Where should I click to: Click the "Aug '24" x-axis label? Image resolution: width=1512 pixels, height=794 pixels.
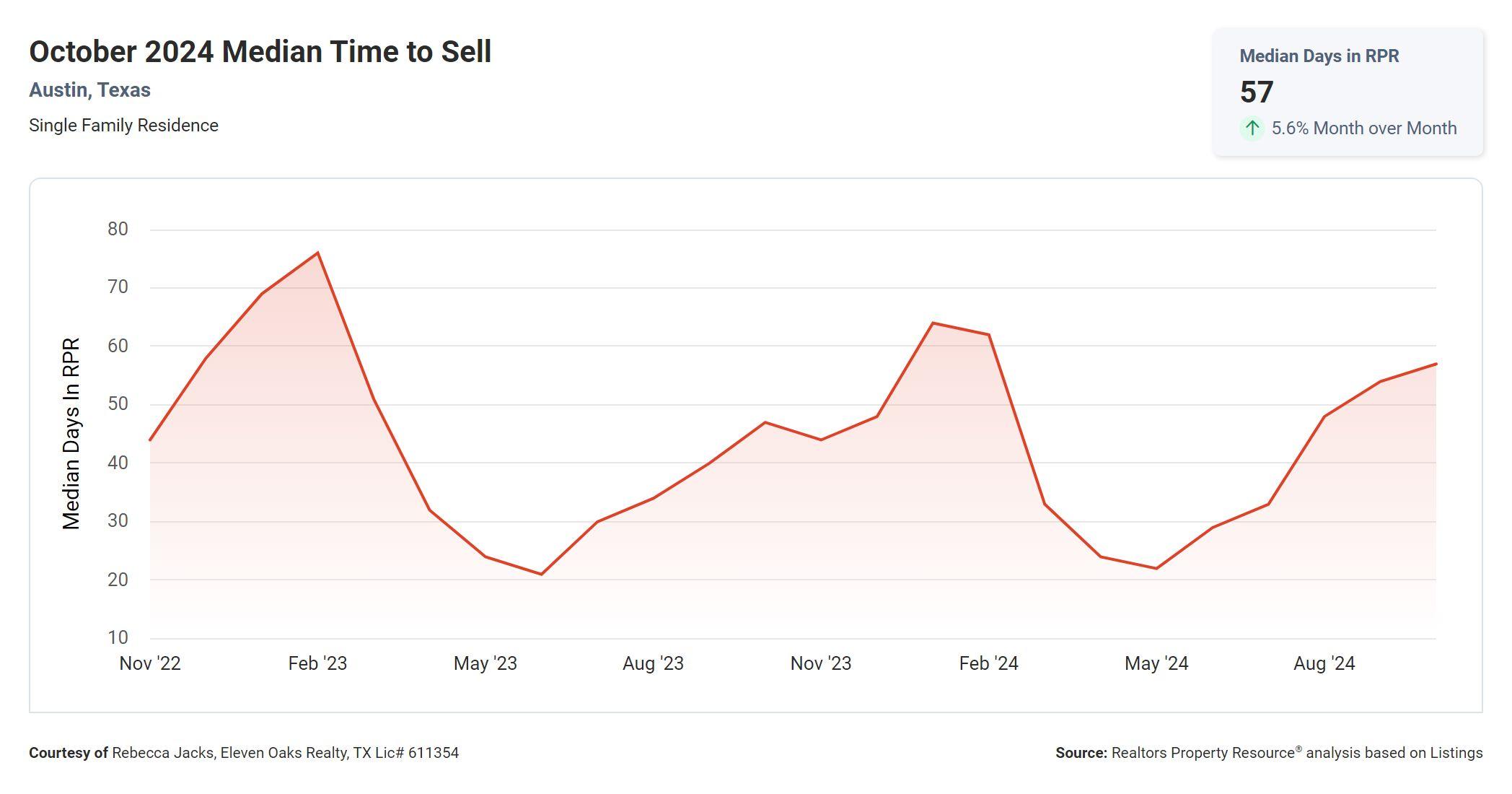pyautogui.click(x=1324, y=663)
